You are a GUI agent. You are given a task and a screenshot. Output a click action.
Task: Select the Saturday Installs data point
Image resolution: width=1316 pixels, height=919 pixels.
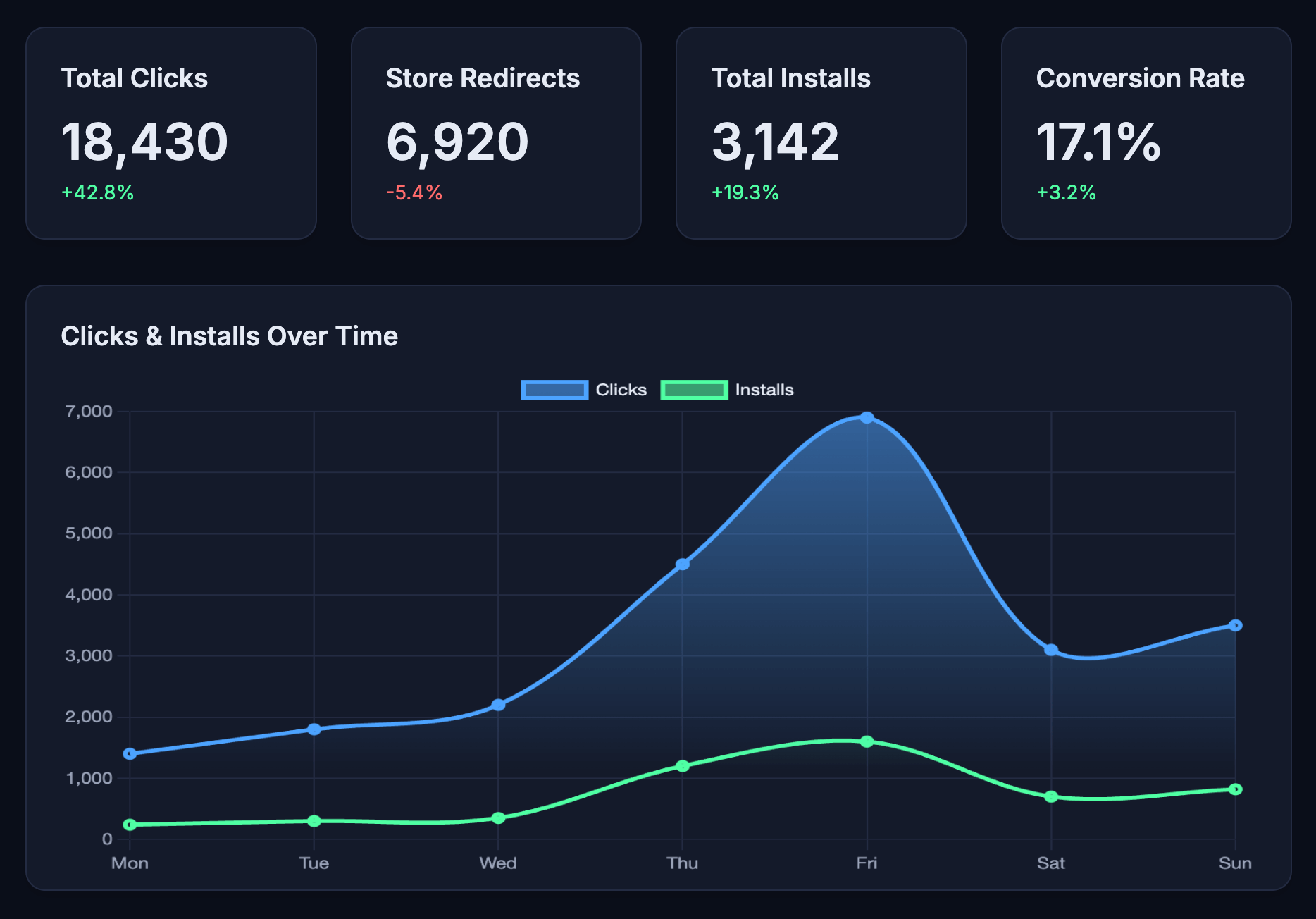tap(1051, 796)
